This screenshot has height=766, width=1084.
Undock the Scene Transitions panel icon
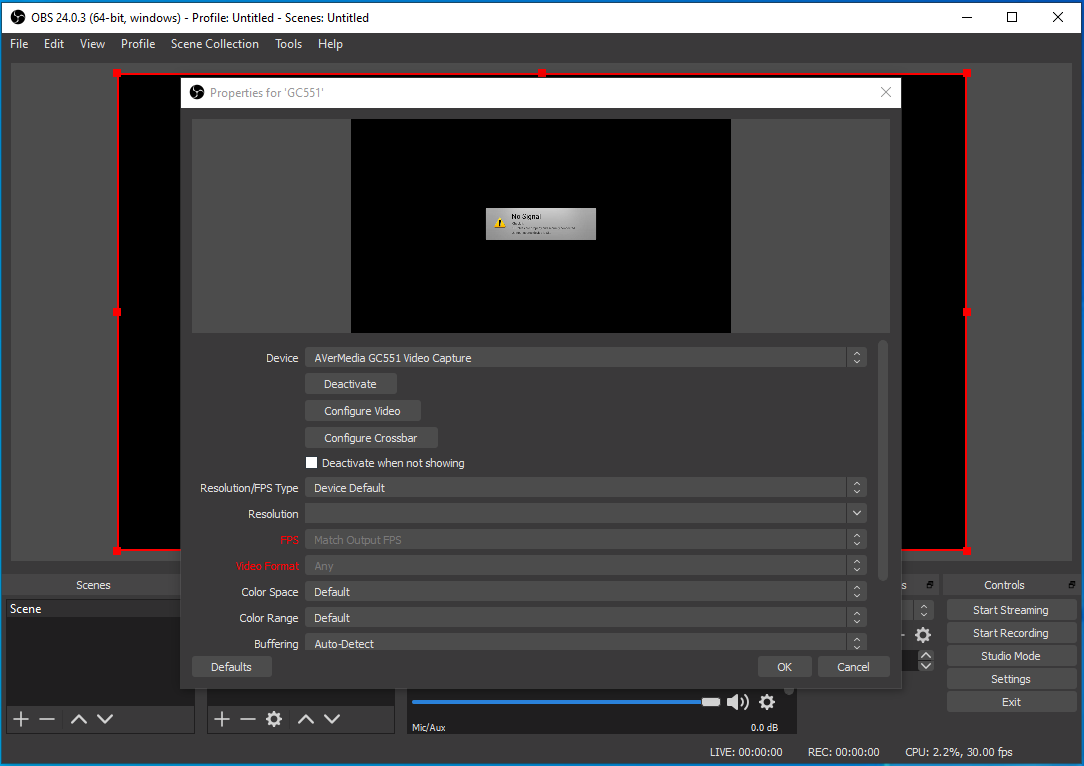tap(930, 585)
